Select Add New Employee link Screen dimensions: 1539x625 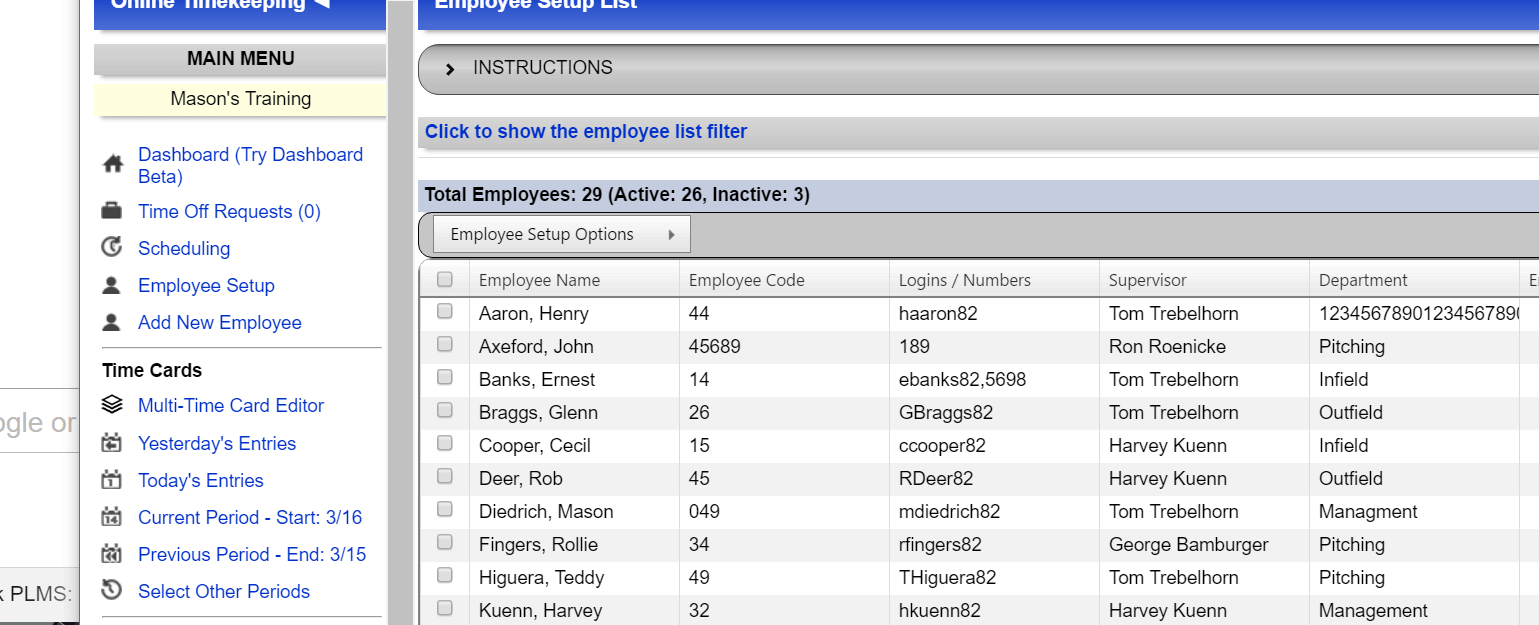pos(220,322)
